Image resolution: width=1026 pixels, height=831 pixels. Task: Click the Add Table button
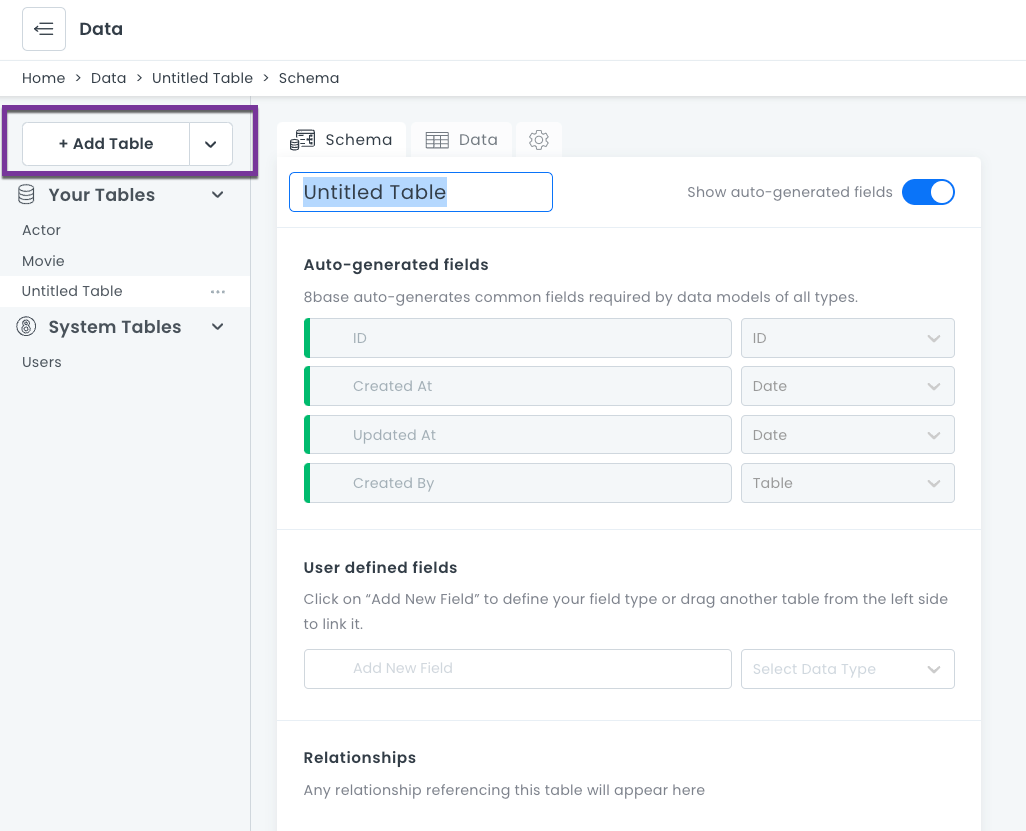[106, 144]
